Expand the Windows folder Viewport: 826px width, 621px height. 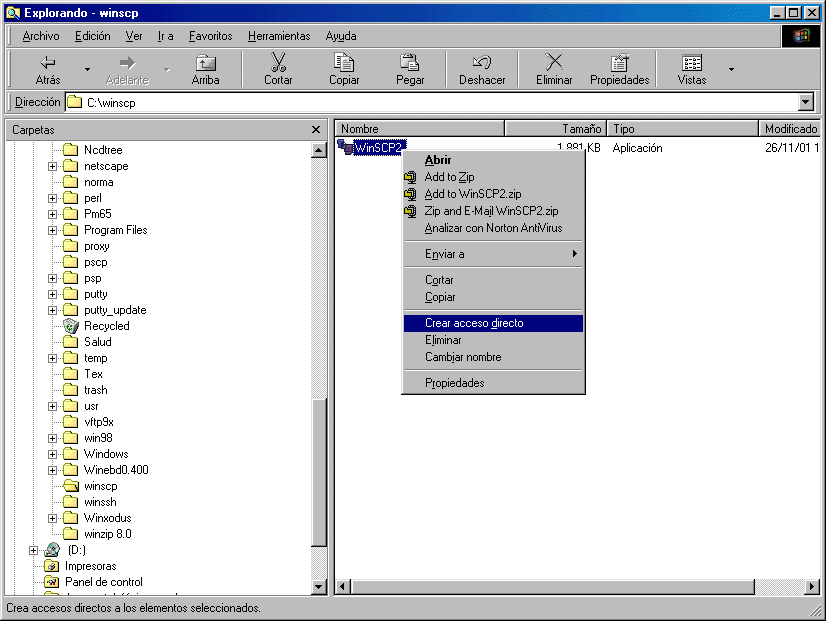pos(52,454)
